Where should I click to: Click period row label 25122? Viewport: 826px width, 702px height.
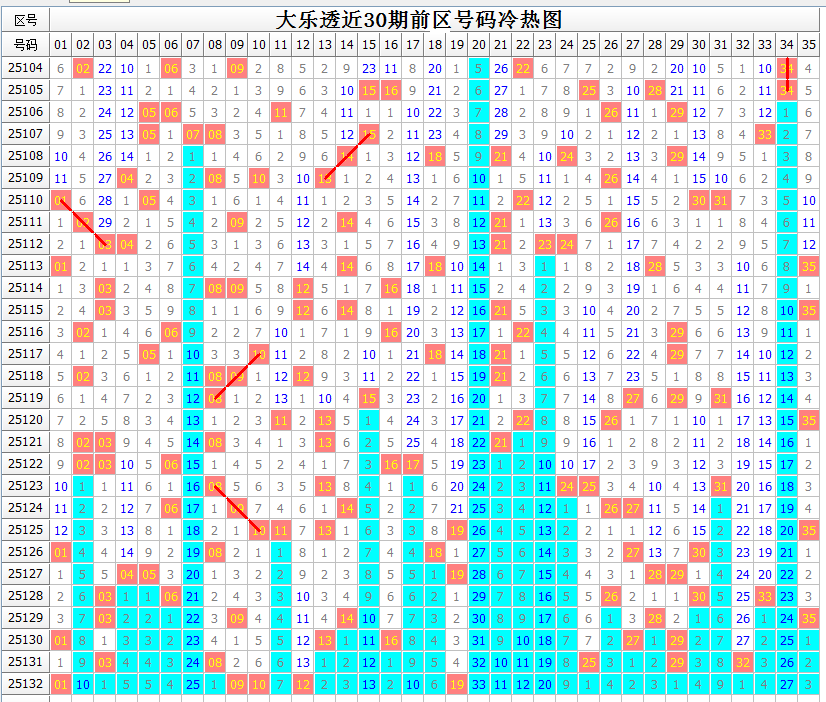point(25,464)
